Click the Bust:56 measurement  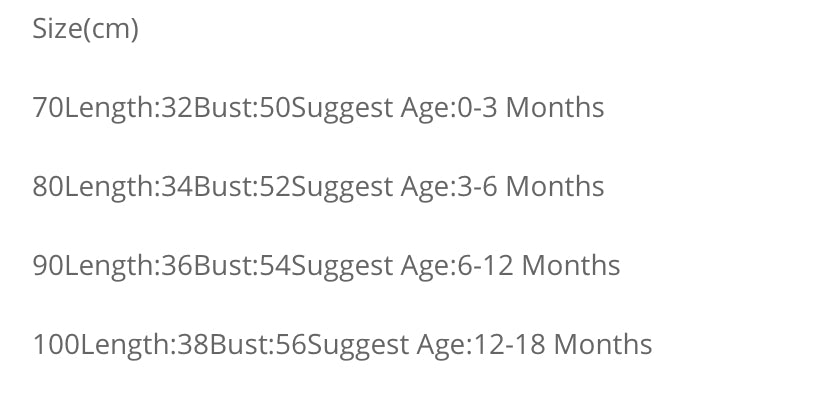click(x=258, y=344)
